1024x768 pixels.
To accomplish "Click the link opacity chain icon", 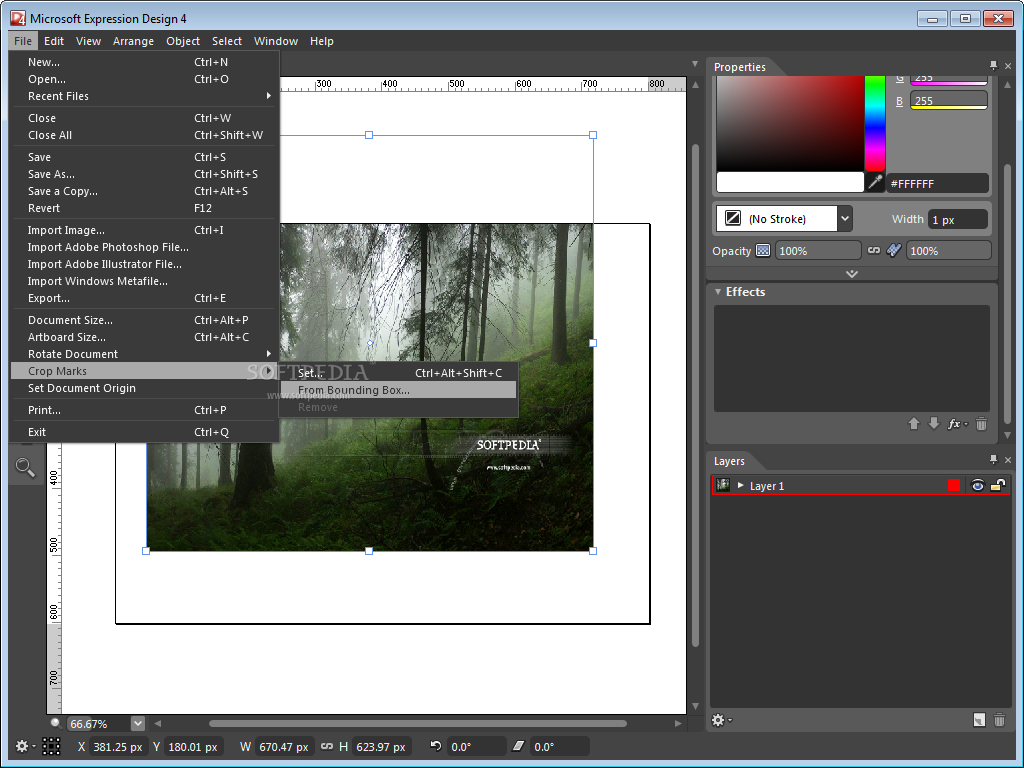I will click(874, 250).
